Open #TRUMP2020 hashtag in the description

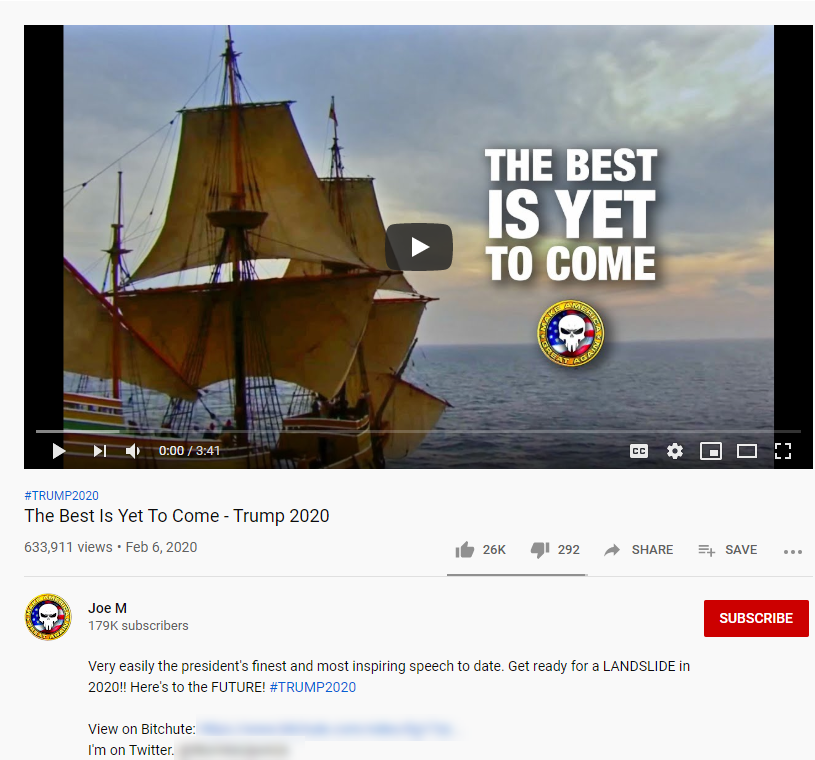(313, 687)
